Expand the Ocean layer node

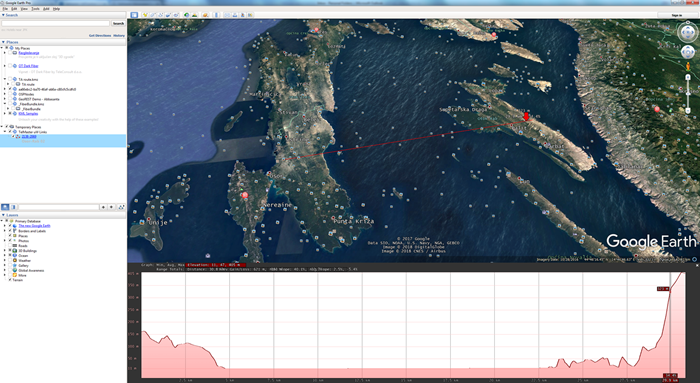pos(5,255)
